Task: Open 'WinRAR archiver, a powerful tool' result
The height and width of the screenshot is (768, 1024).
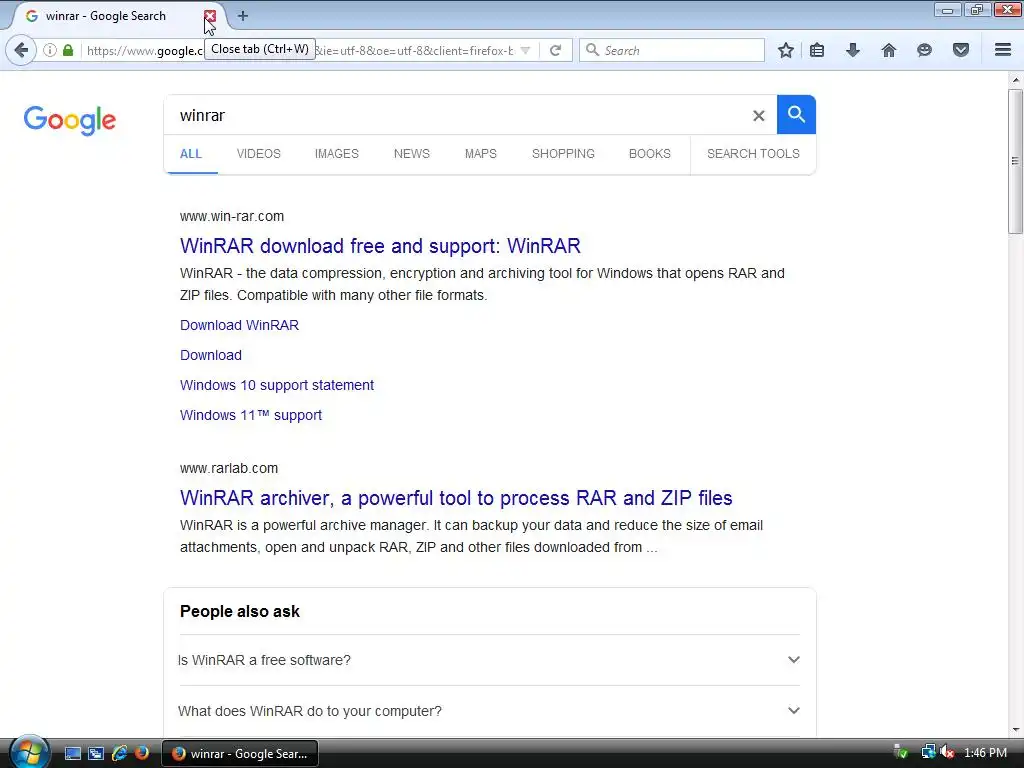Action: click(x=456, y=498)
